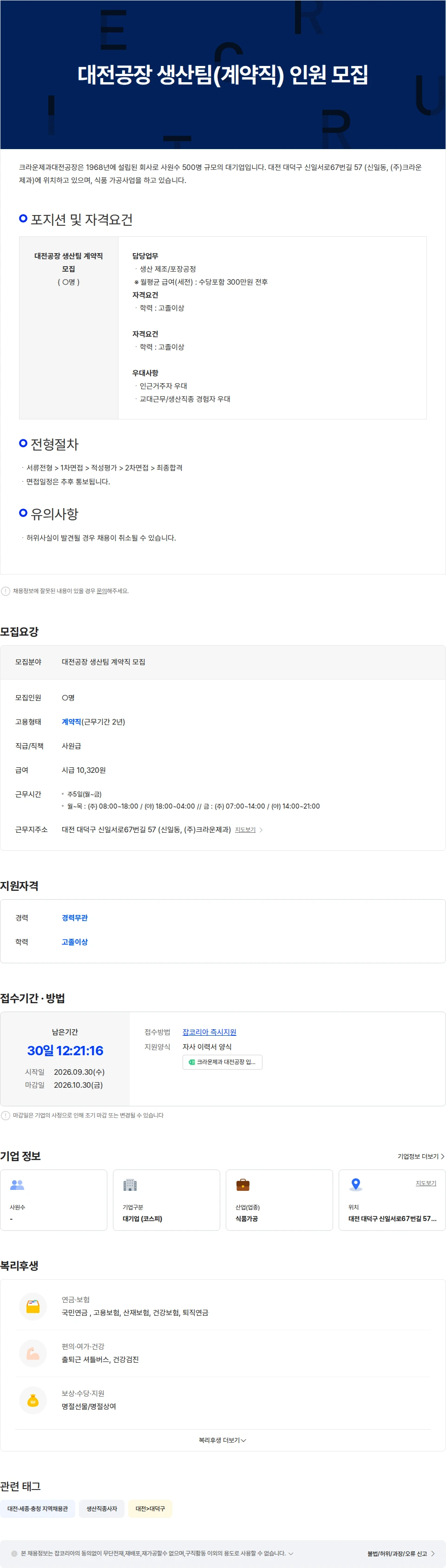
Task: Open 기업정보 더보기 link
Action: 420,1156
